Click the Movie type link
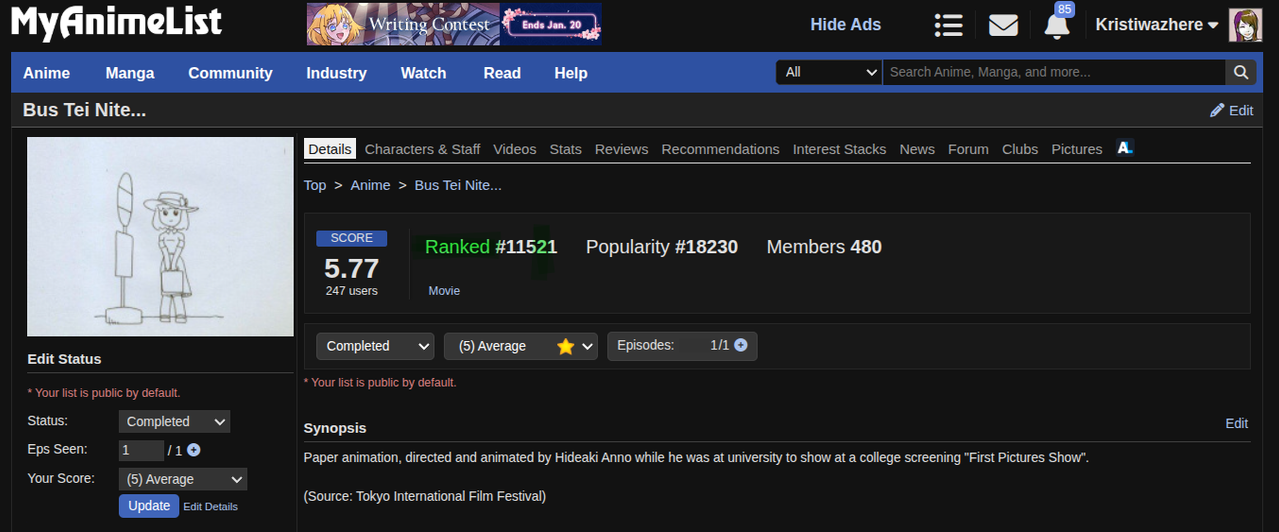This screenshot has height=532, width=1279. tap(444, 291)
